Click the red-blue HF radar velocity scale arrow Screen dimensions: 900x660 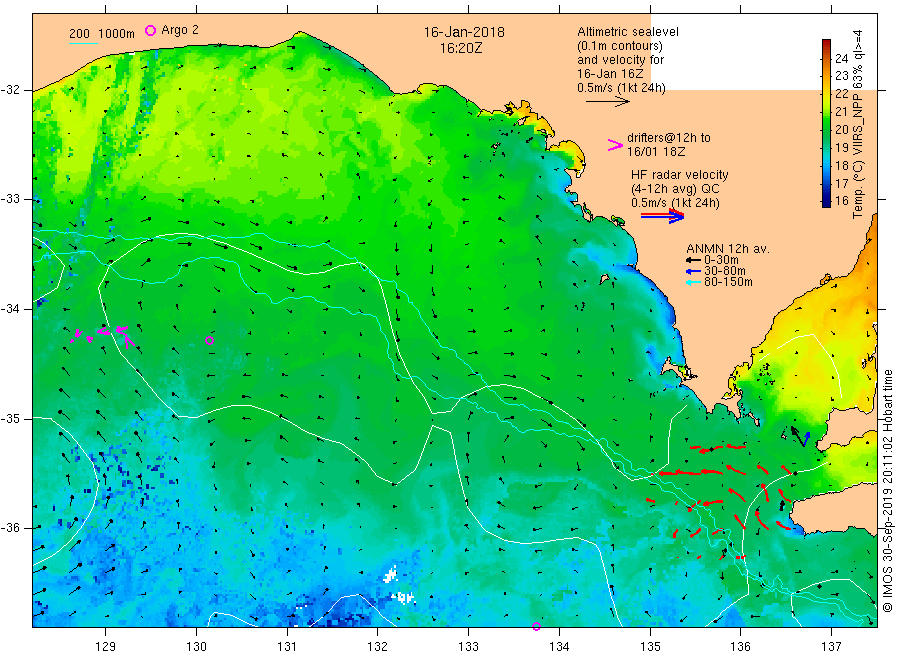point(662,216)
